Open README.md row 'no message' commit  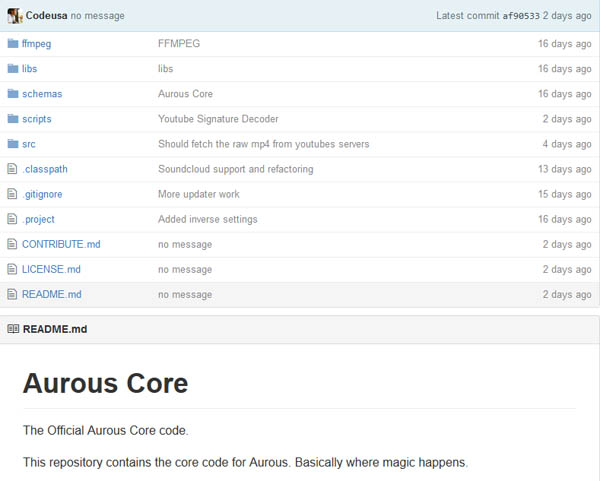pos(185,294)
